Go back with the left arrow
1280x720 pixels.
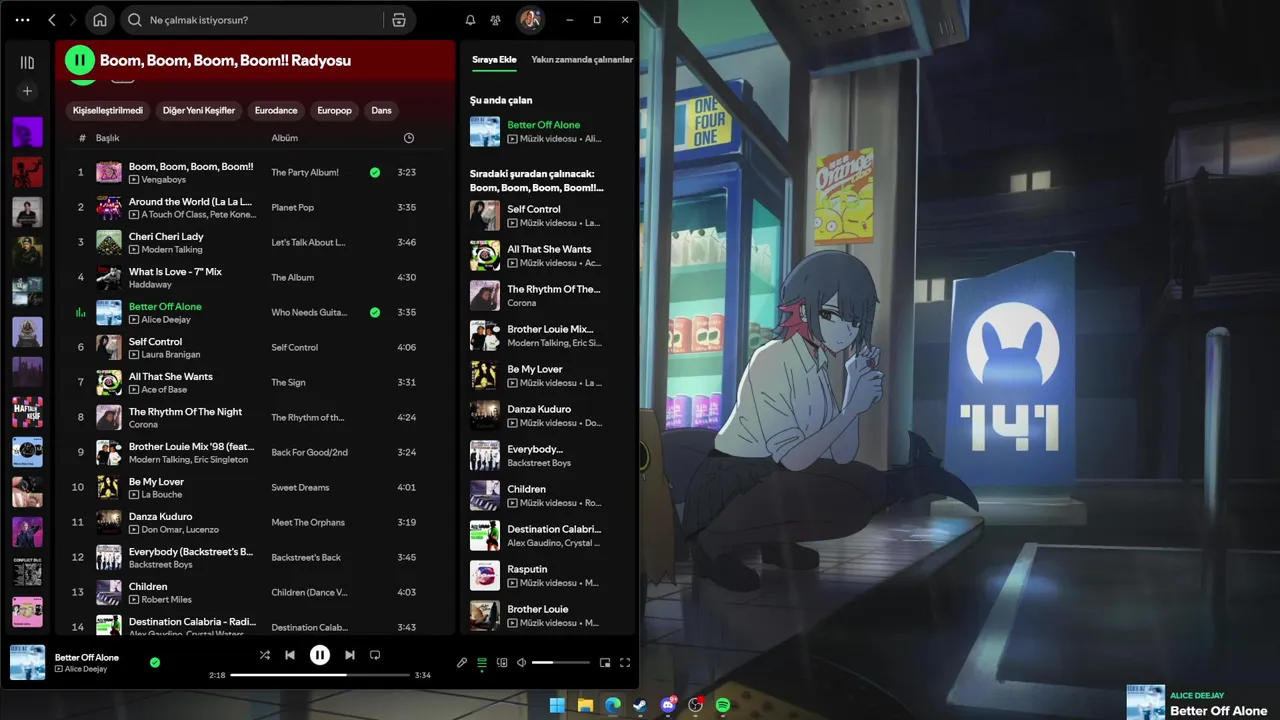pyautogui.click(x=52, y=20)
